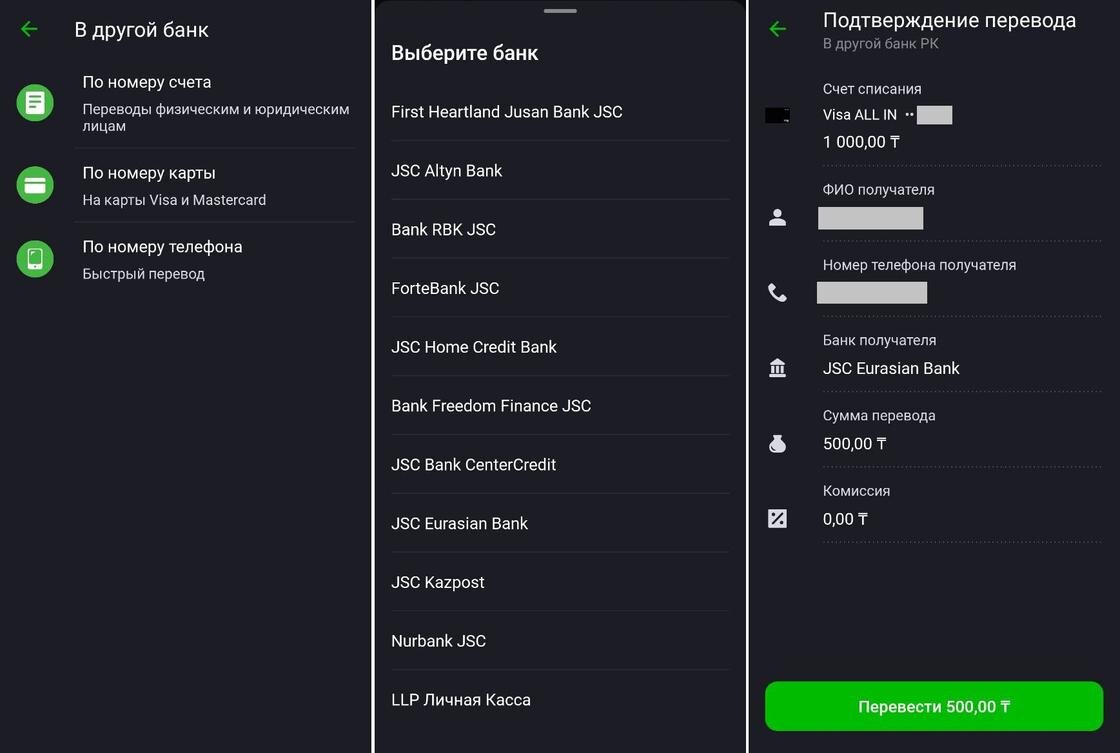Tap the recipient person icon
Screen dimensions: 1120x753
[x=777, y=218]
